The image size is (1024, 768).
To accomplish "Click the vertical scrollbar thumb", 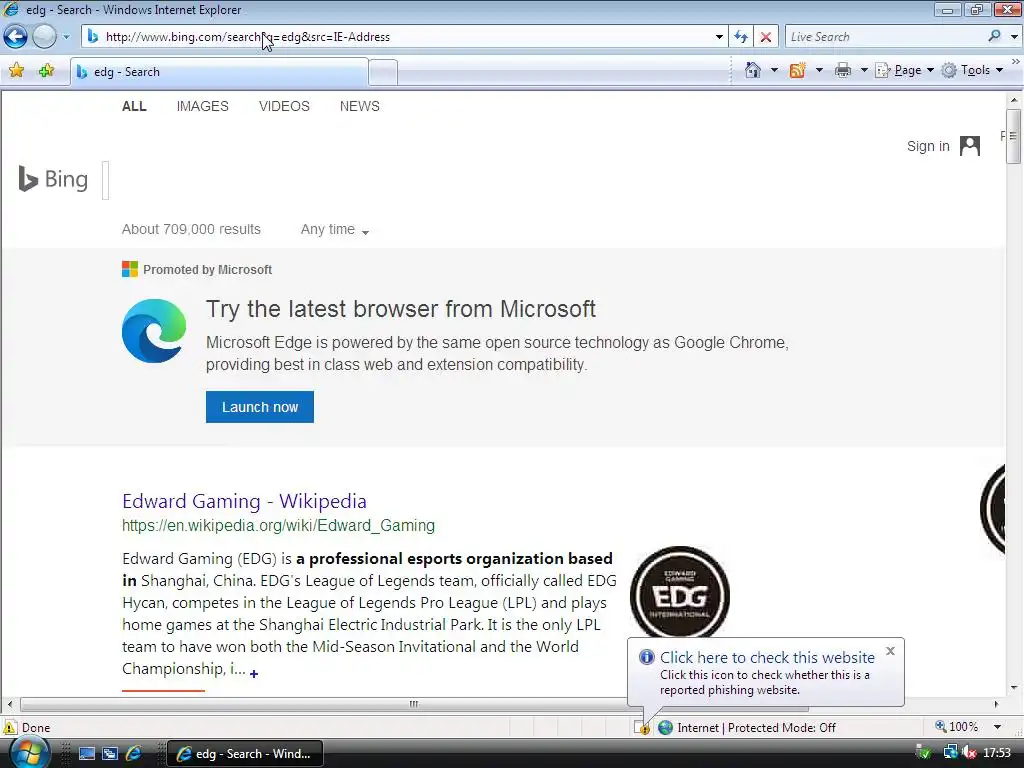I will [x=1014, y=136].
